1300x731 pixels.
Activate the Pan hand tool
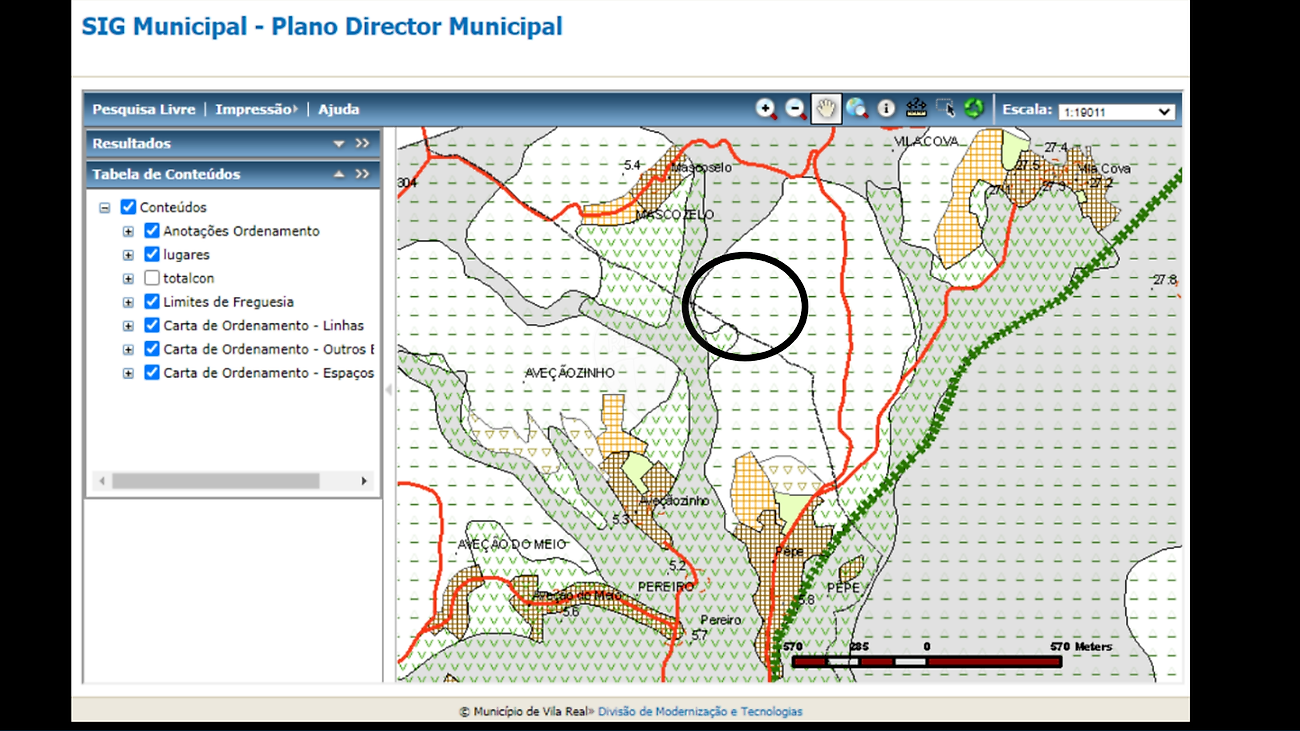tap(825, 109)
